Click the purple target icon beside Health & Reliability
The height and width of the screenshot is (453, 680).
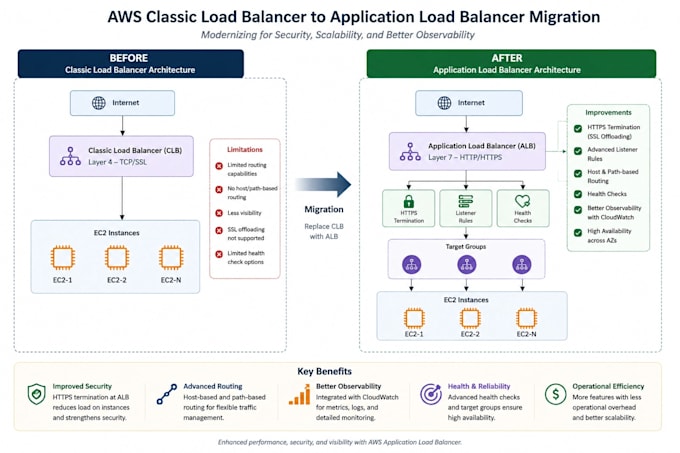(431, 394)
